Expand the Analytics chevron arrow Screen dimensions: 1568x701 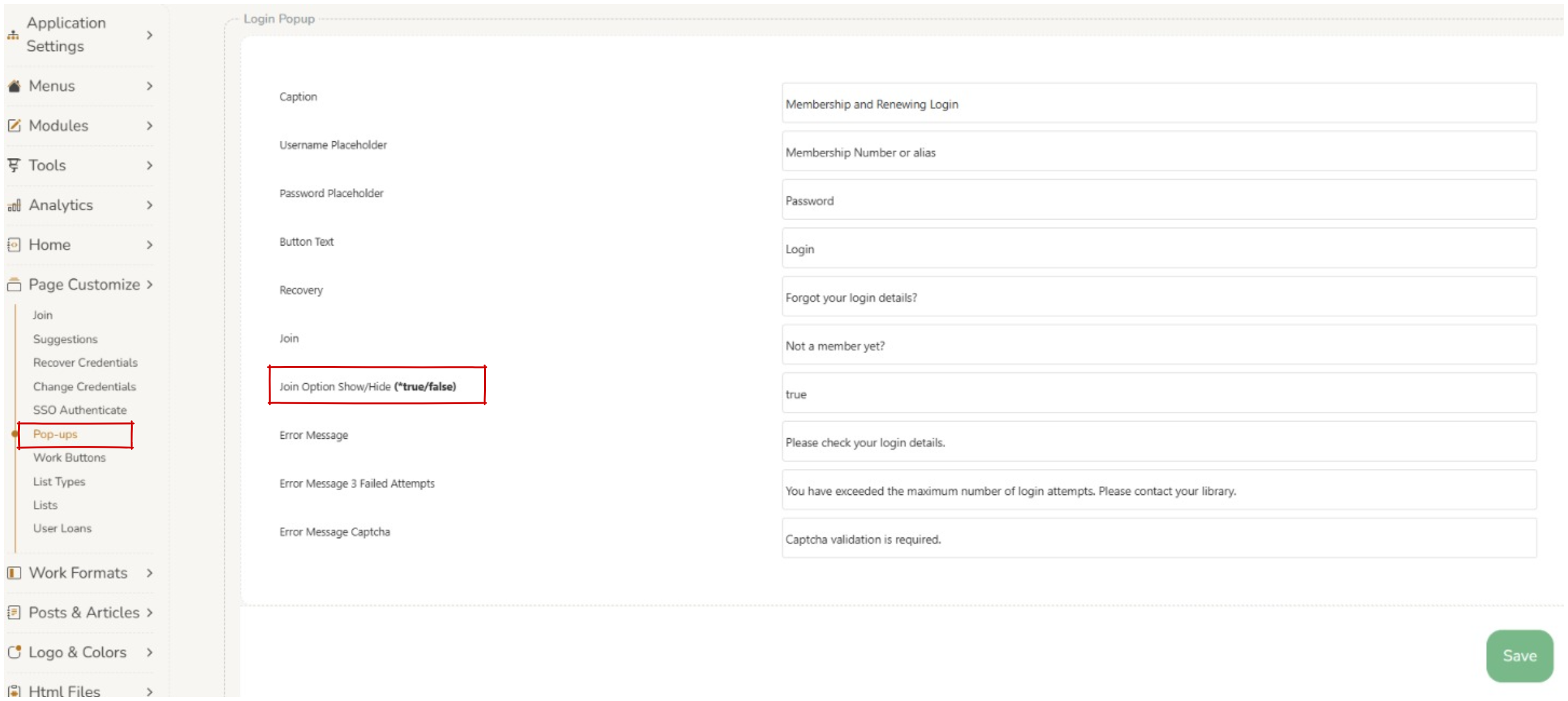point(150,205)
